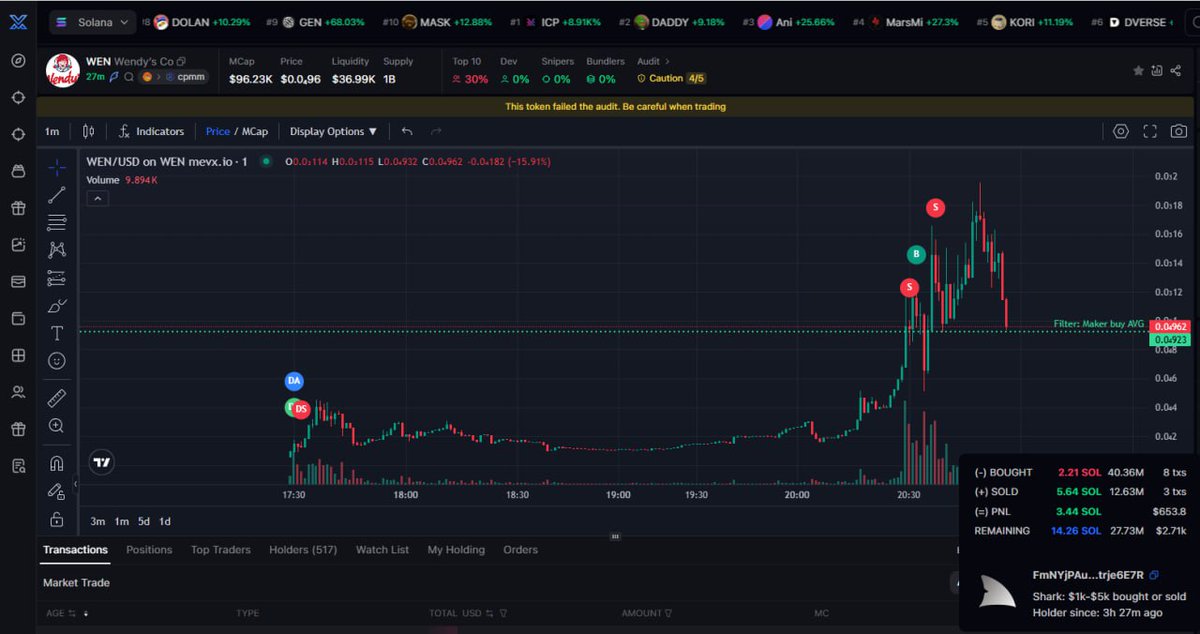
Task: Open the users/referral icon in the sidebar
Action: (18, 393)
